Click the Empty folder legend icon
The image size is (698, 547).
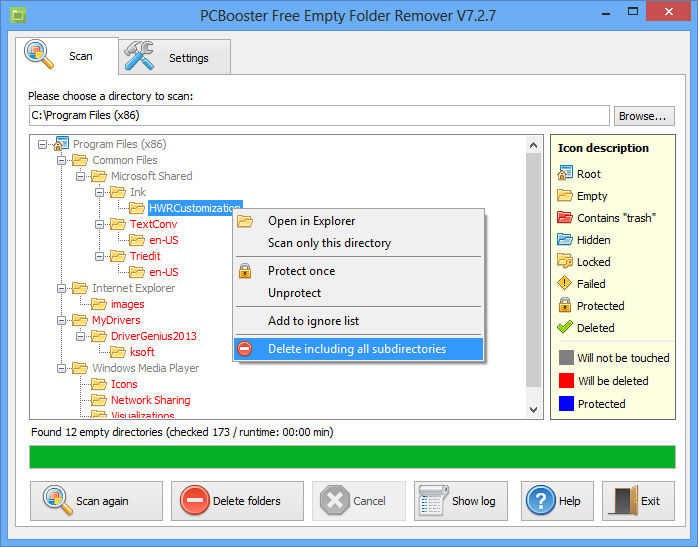click(x=565, y=195)
